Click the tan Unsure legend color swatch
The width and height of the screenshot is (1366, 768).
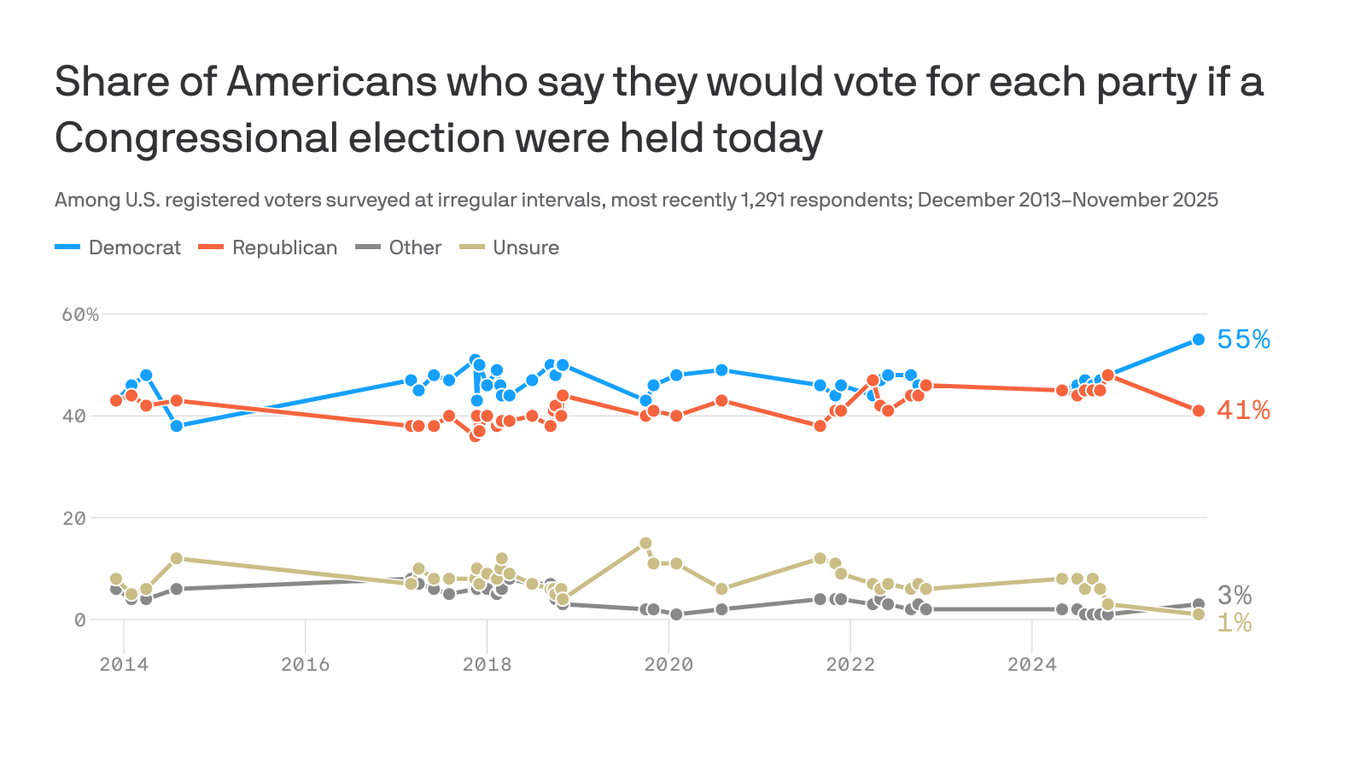click(x=471, y=248)
